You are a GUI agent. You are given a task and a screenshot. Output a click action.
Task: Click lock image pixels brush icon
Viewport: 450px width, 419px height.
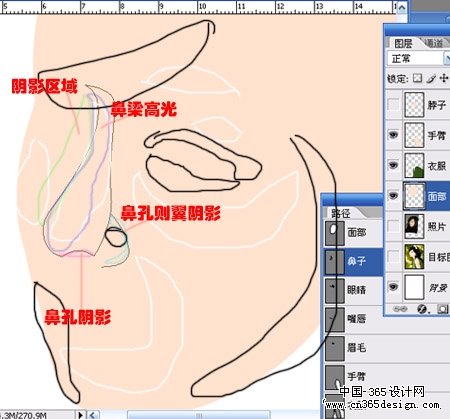pyautogui.click(x=431, y=78)
